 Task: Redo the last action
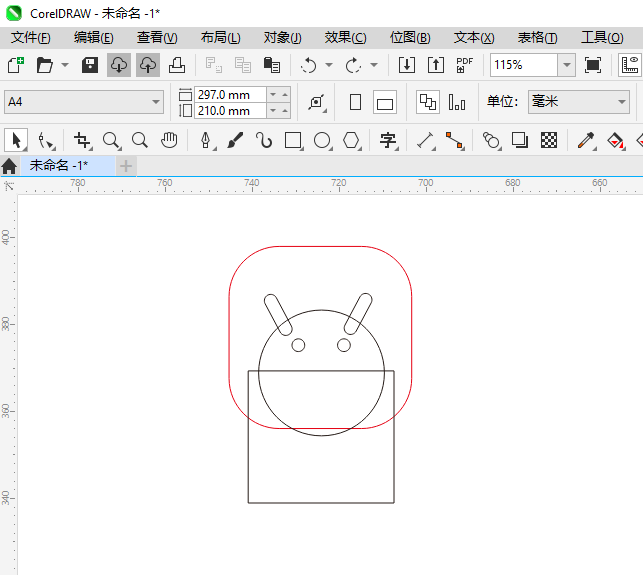pos(353,65)
